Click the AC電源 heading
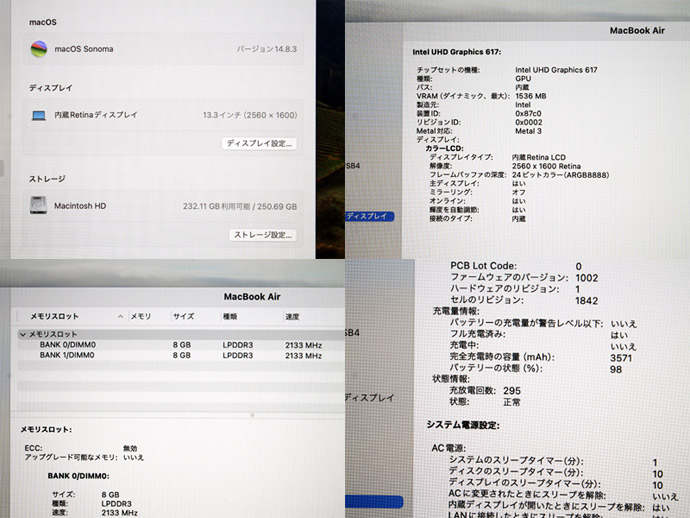 [448, 448]
